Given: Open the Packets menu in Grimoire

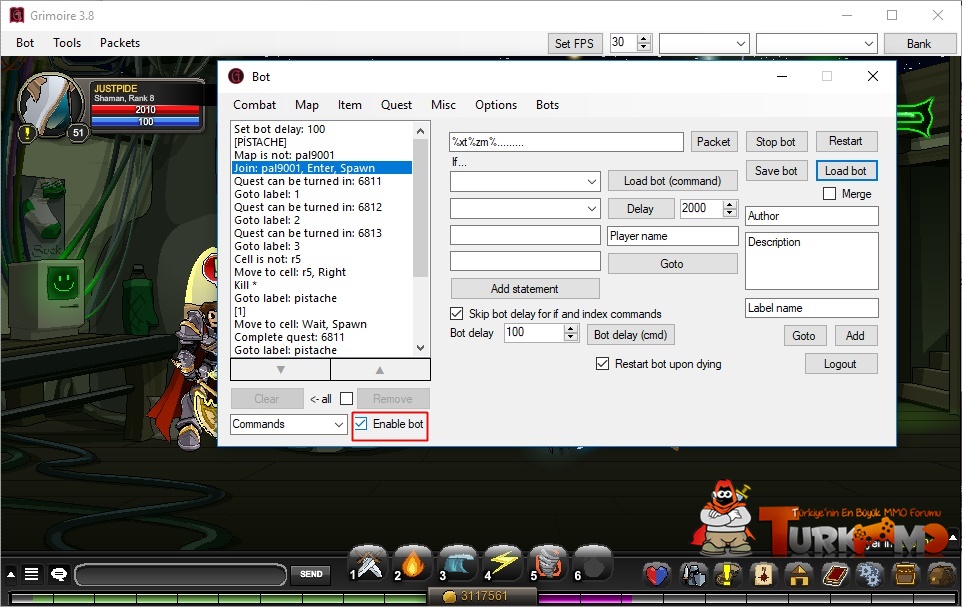Looking at the screenshot, I should pos(120,43).
